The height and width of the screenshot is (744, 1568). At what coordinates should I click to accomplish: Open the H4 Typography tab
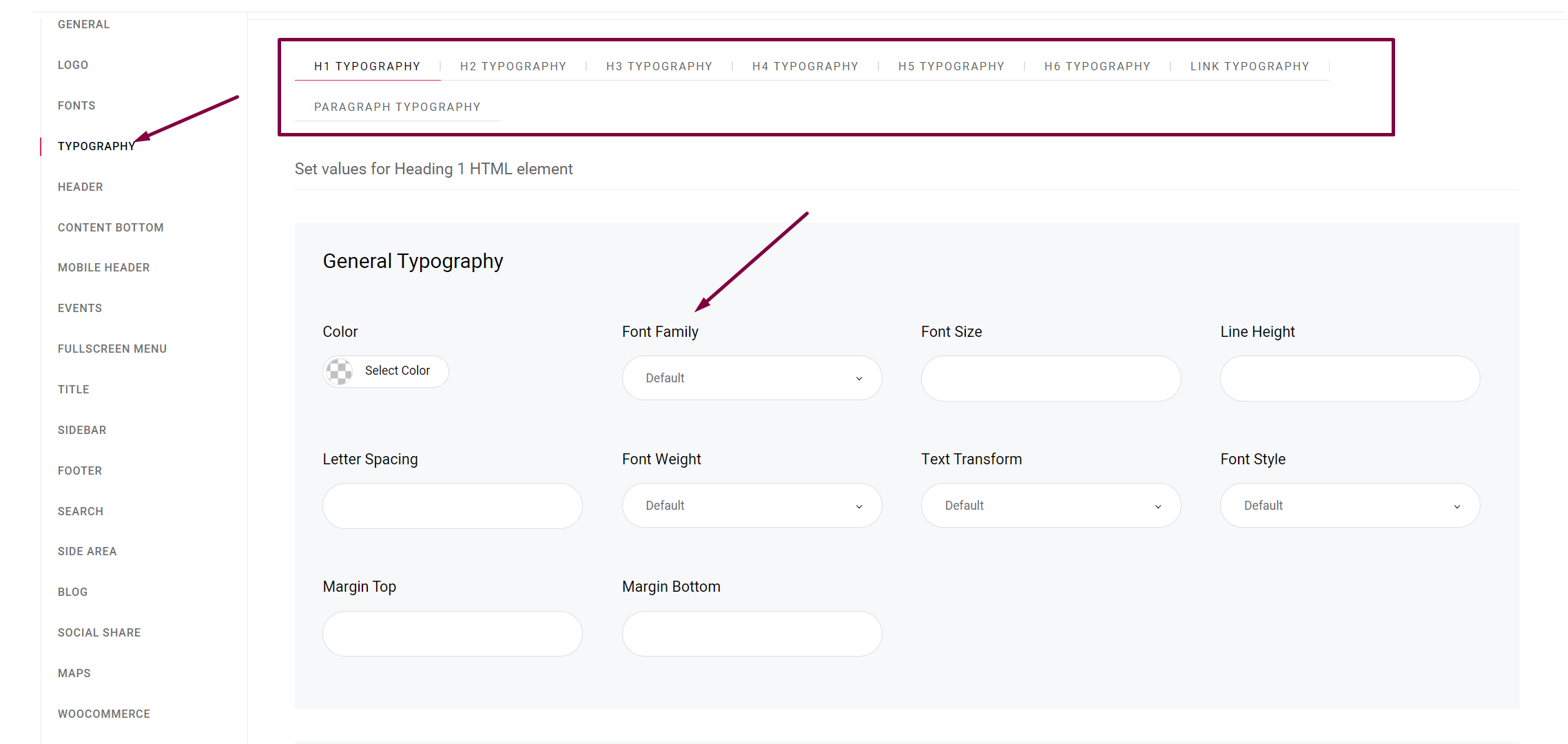[805, 66]
